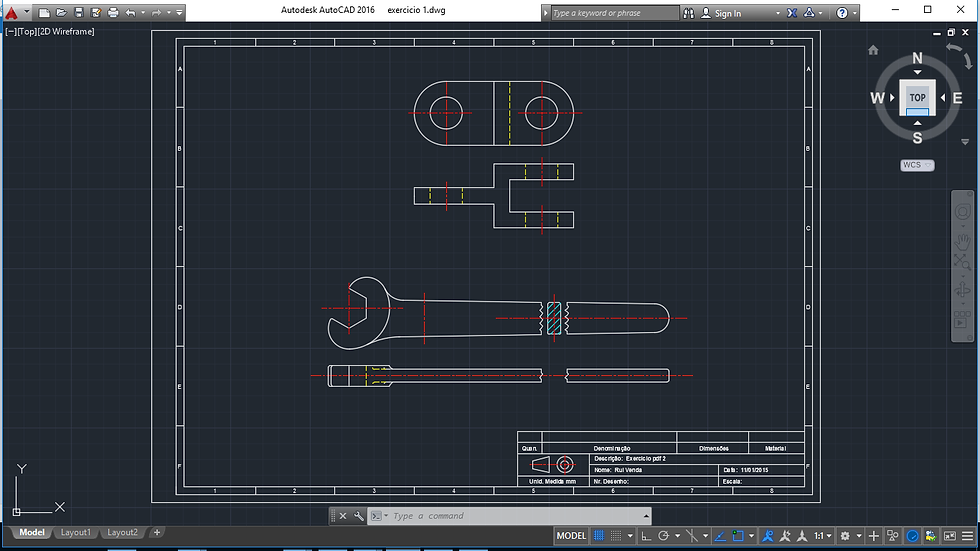Screen dimensions: 980x551
Task: Expand the Help dropdown arrow
Action: coord(854,13)
